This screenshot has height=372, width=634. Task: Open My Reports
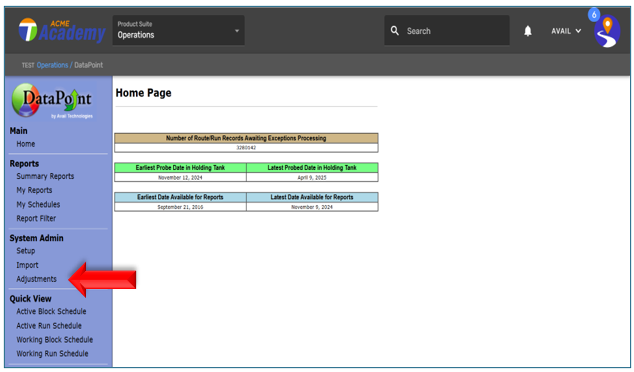coord(34,190)
